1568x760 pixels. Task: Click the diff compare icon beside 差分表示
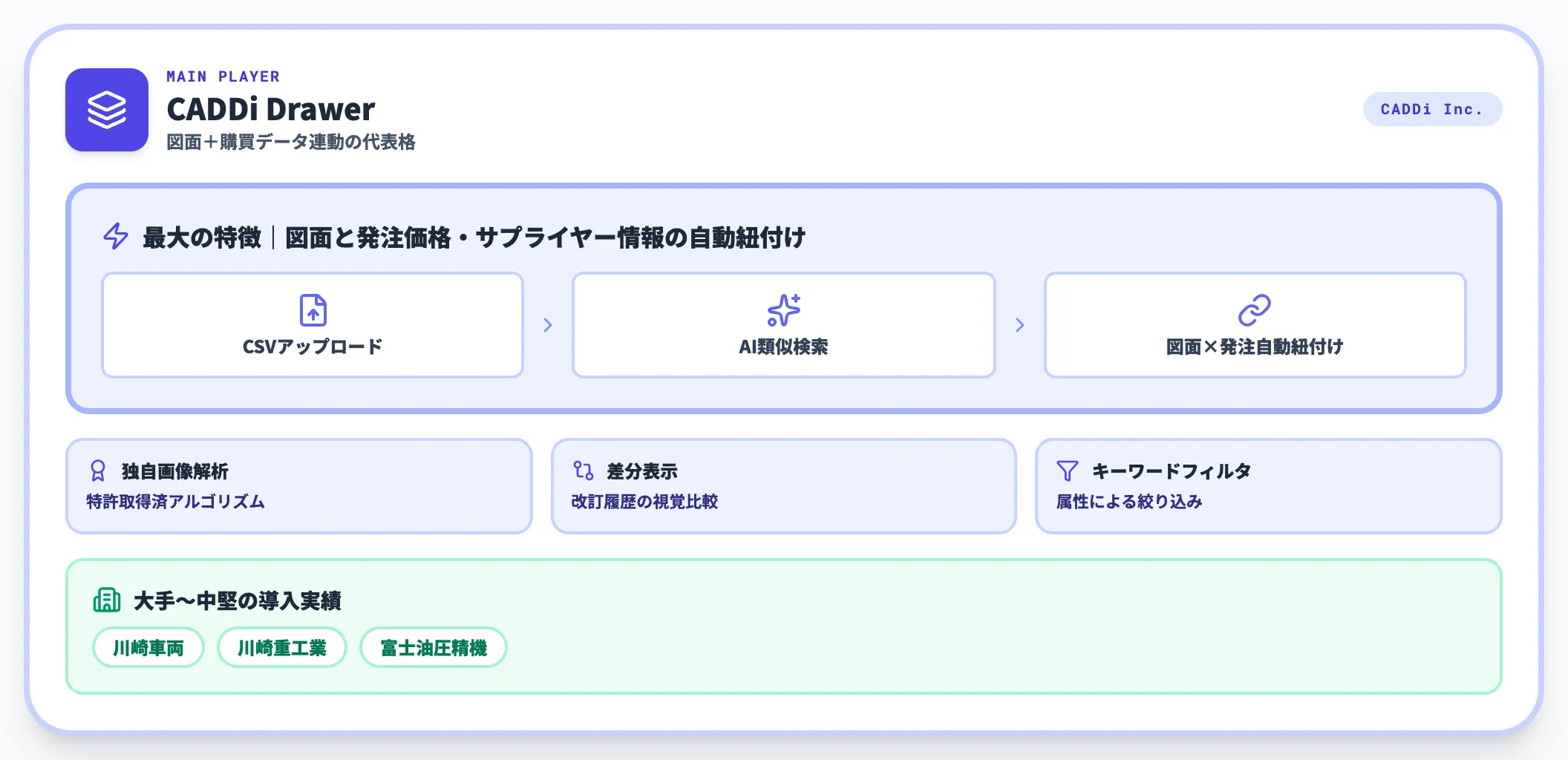(584, 471)
